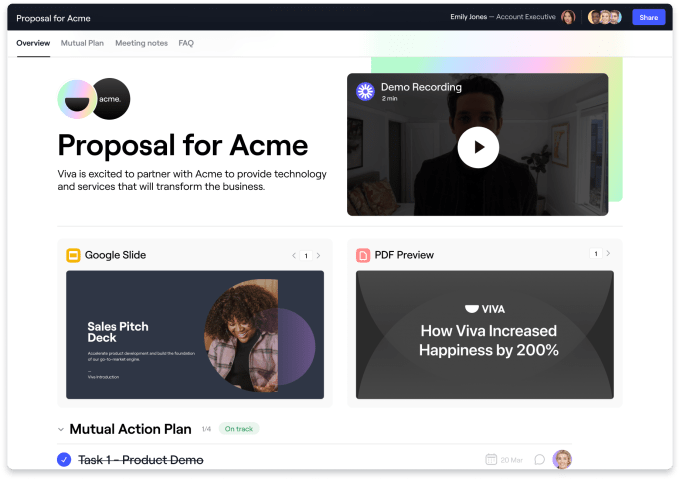The width and height of the screenshot is (680, 480).
Task: Click the On track status badge
Action: tap(239, 428)
